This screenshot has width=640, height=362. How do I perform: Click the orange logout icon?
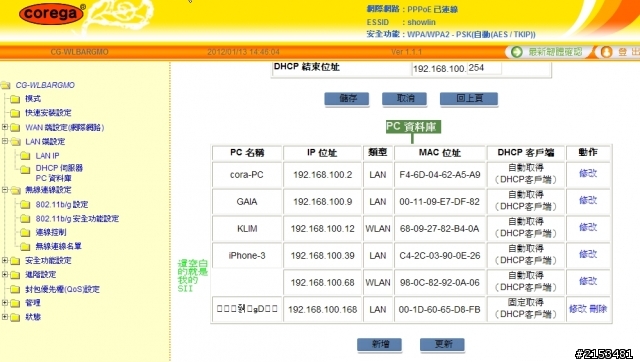(x=606, y=52)
